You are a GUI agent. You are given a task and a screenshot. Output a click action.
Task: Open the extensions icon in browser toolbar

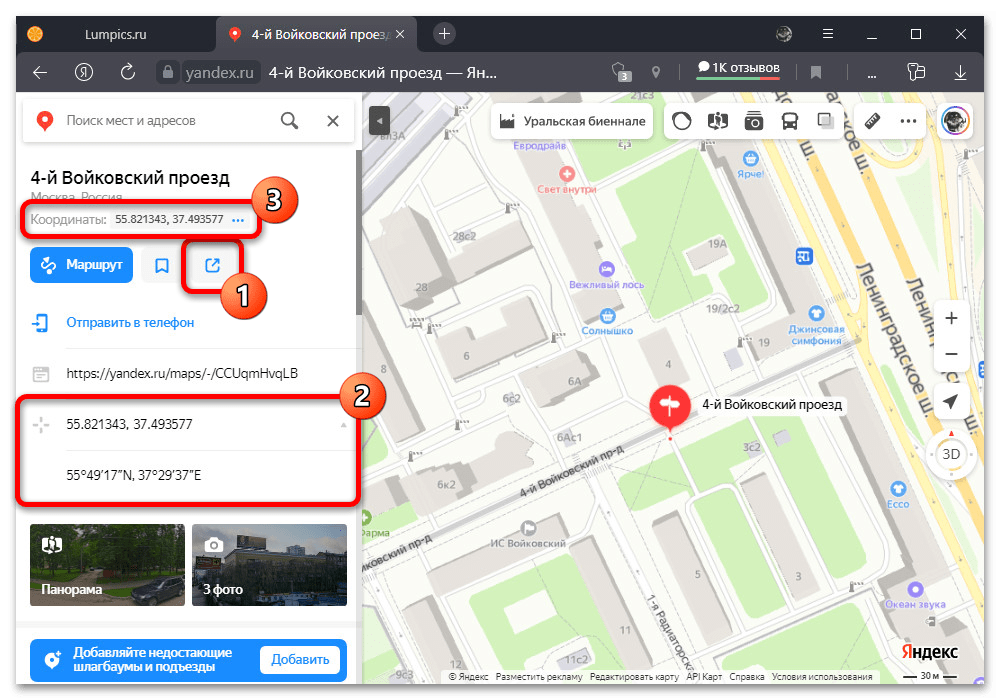coord(916,72)
